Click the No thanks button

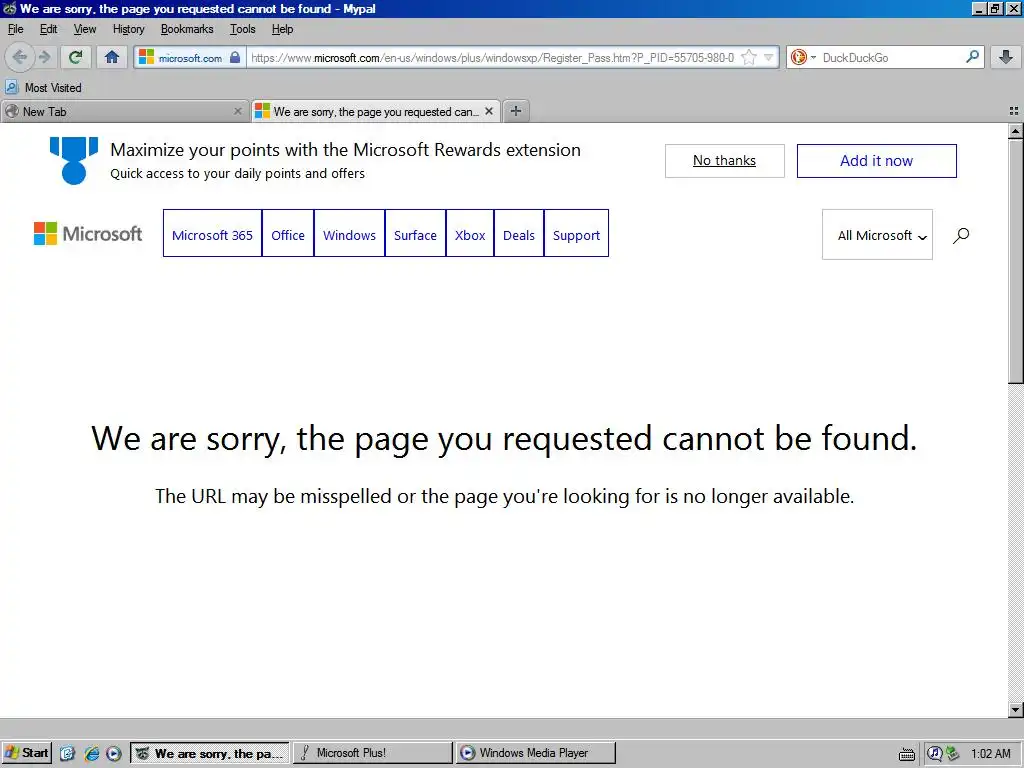724,161
